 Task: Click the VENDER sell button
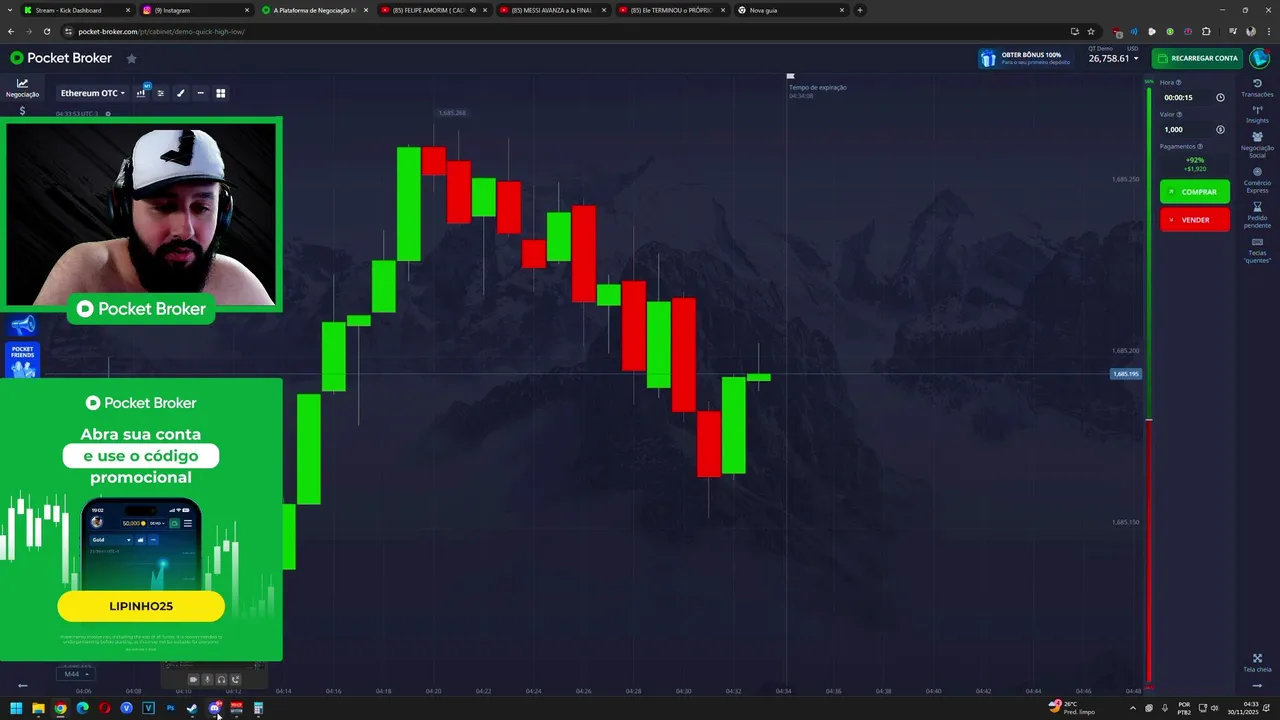click(1195, 219)
